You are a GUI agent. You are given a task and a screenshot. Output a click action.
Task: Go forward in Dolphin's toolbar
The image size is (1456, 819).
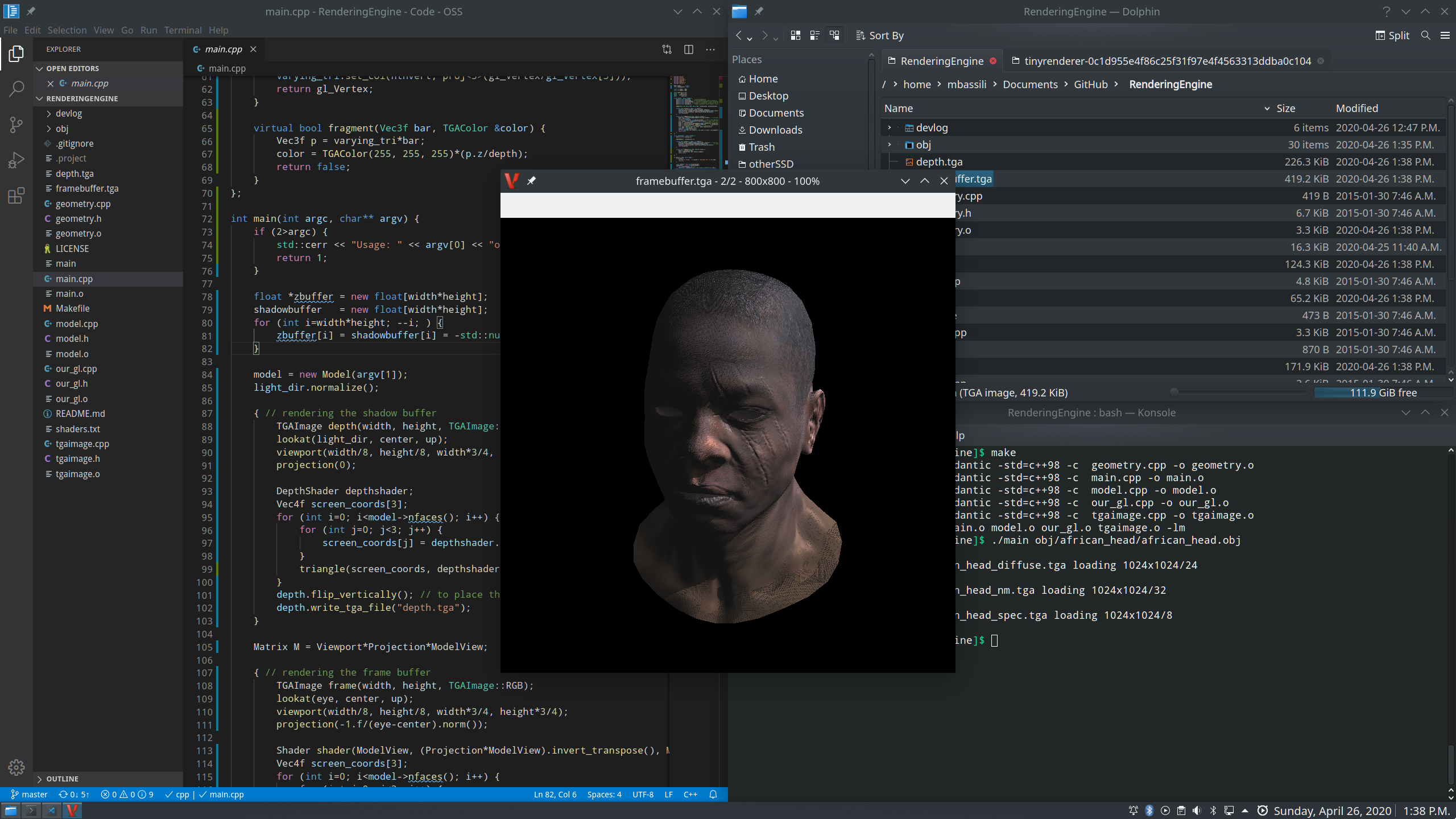[764, 35]
